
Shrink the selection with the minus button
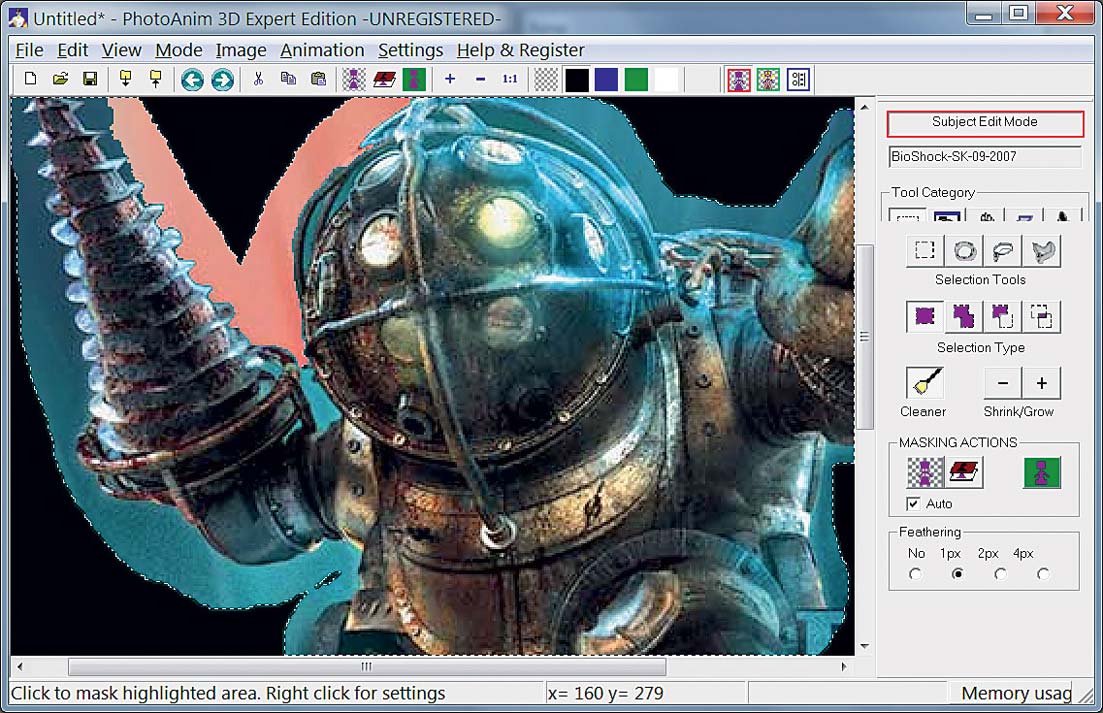[1003, 383]
